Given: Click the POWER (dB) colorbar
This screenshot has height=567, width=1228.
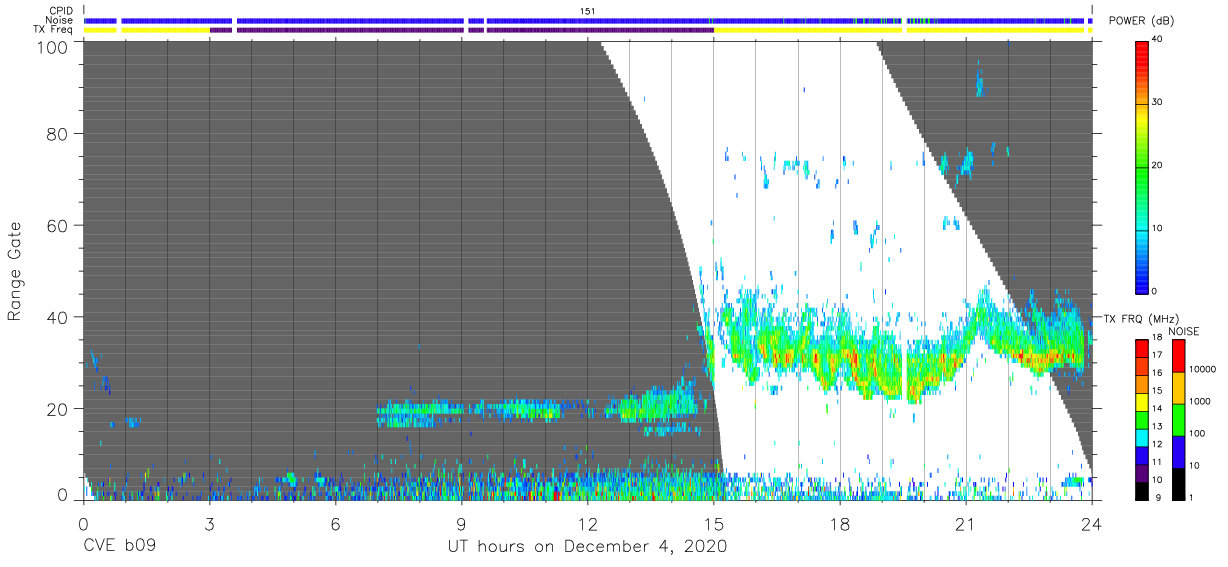Looking at the screenshot, I should point(1143,166).
